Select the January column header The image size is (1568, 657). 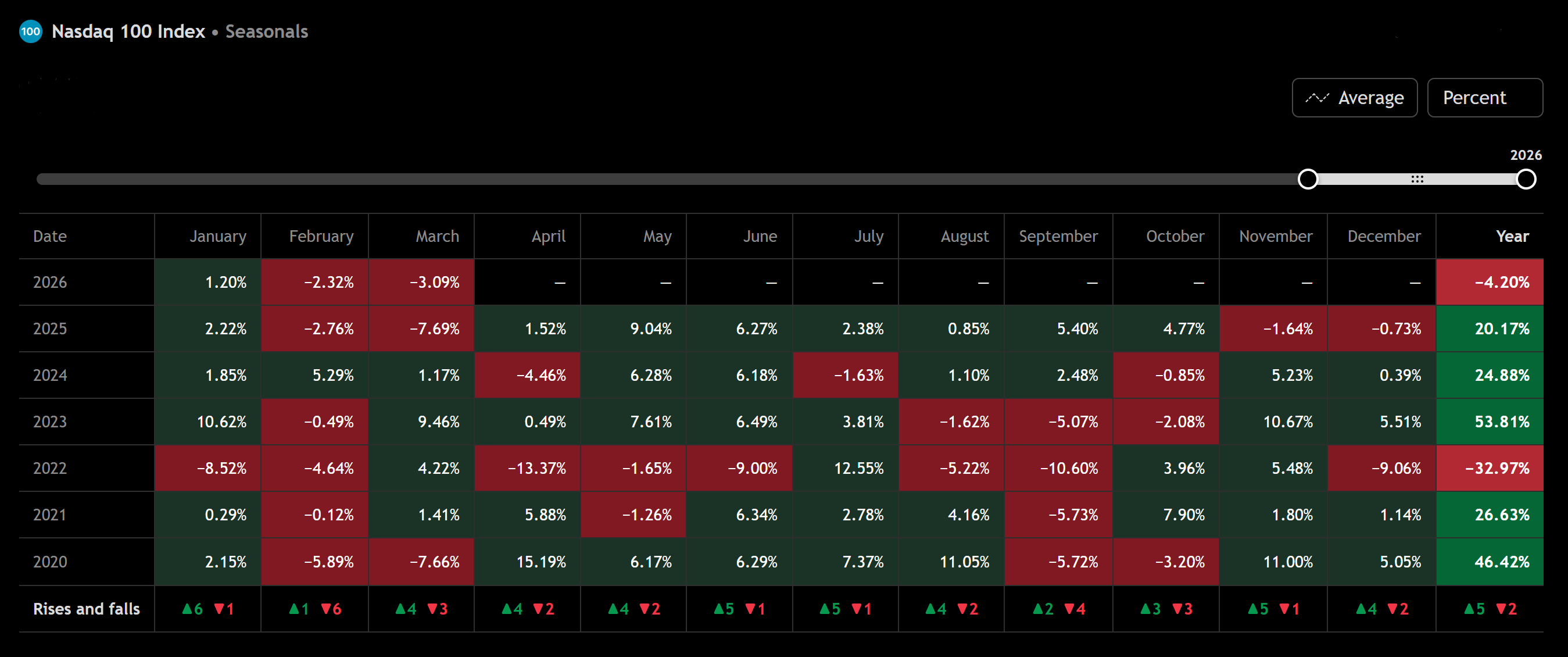[217, 236]
